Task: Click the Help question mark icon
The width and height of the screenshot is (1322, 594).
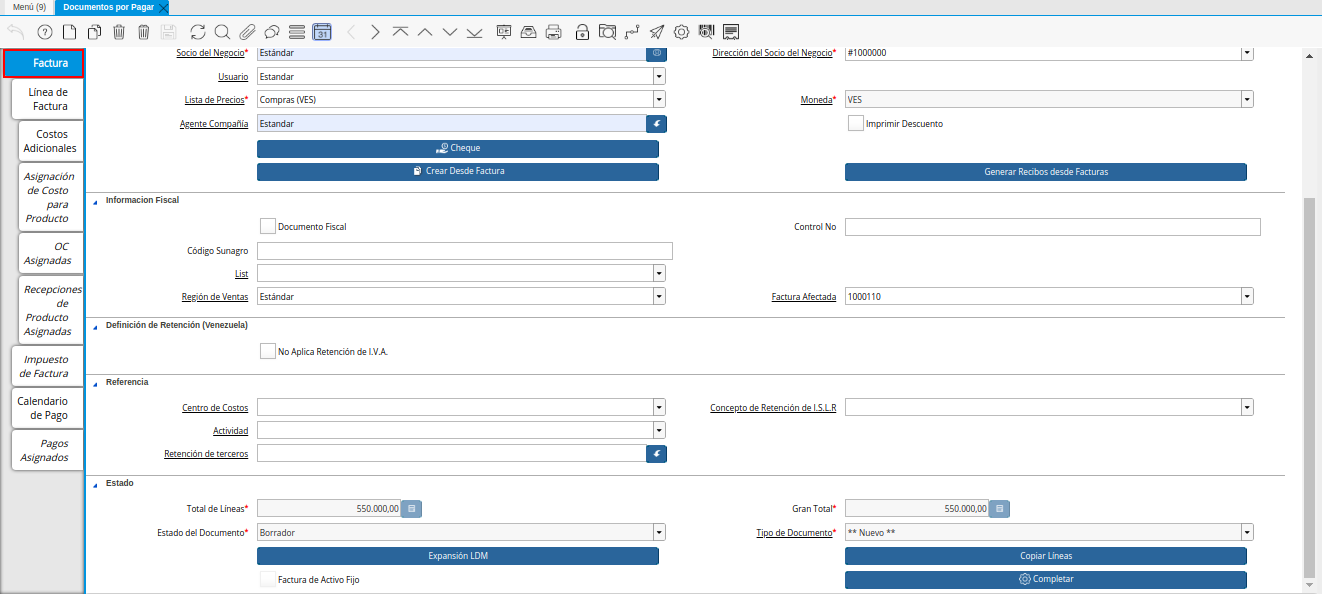Action: coord(44,32)
